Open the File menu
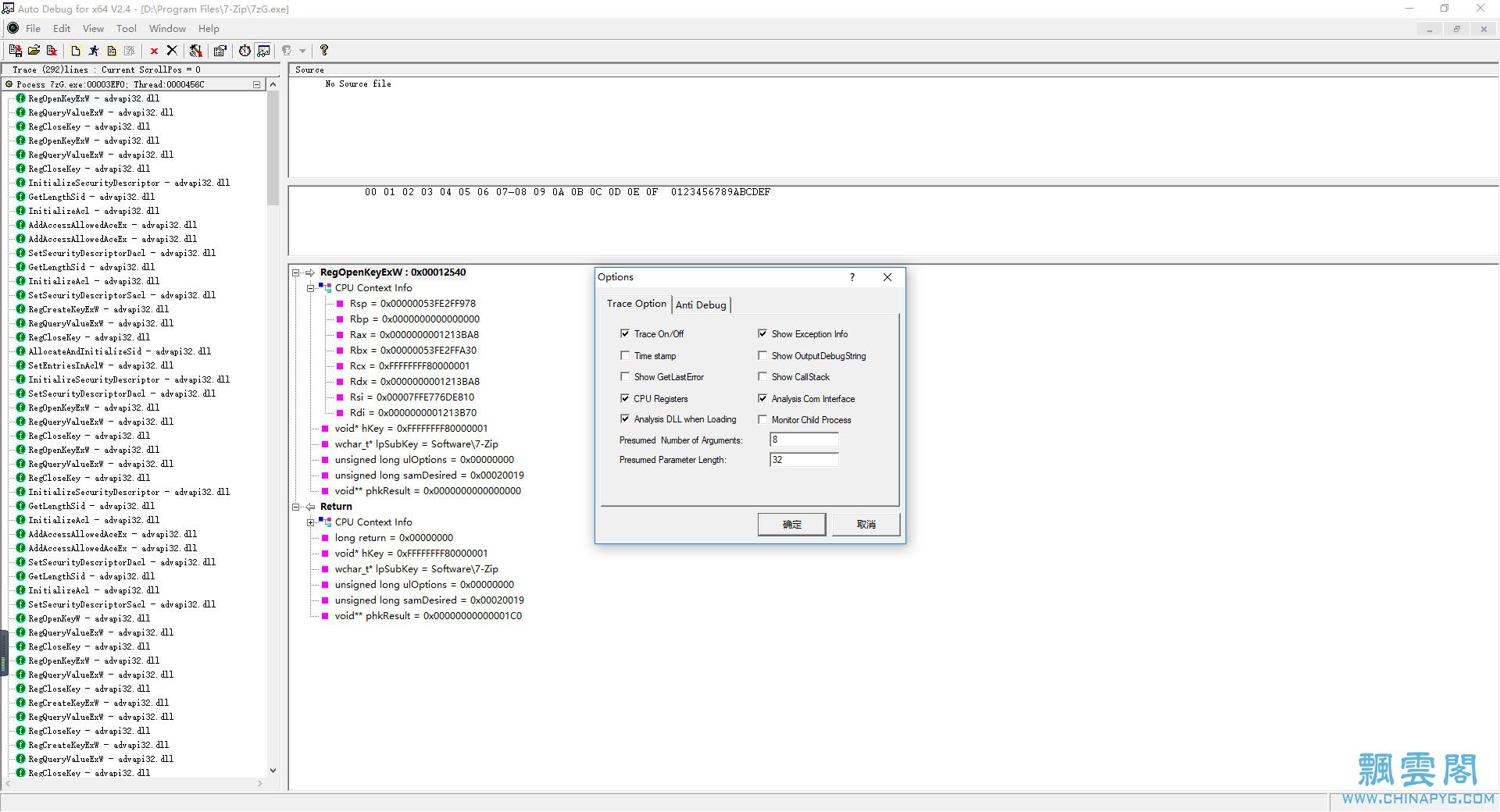The width and height of the screenshot is (1500, 812). click(x=33, y=28)
